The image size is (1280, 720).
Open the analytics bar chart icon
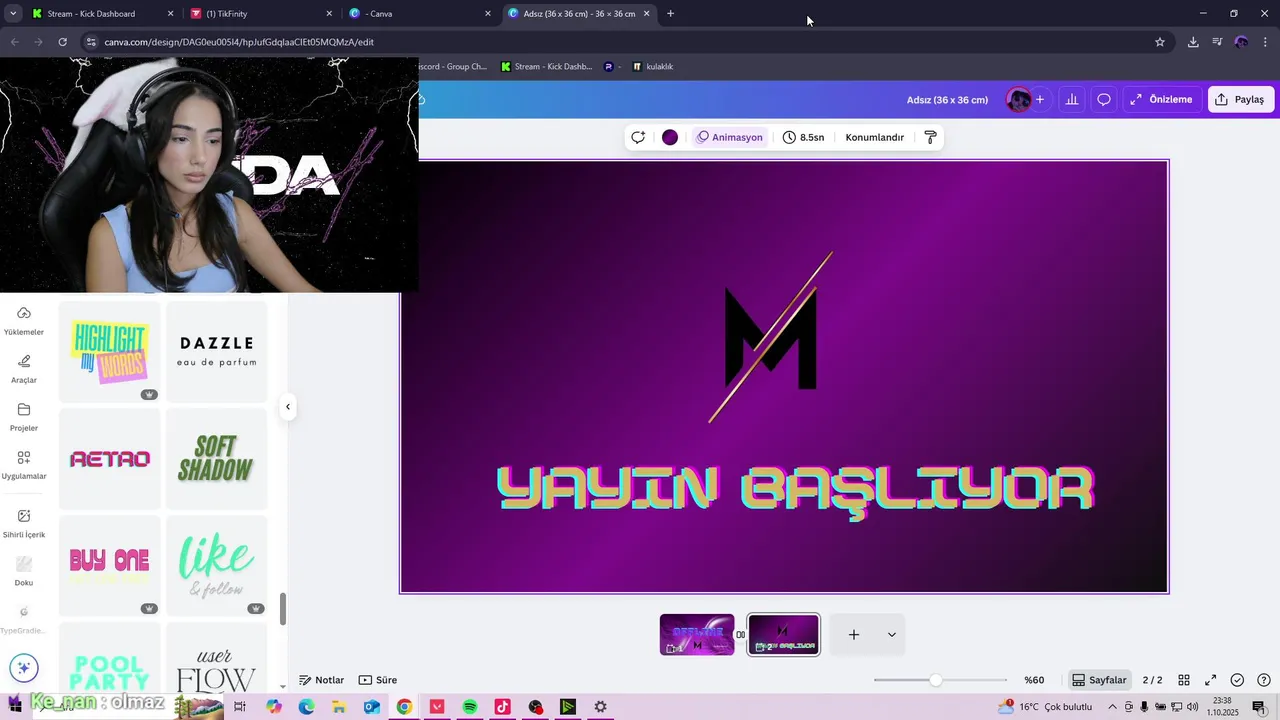click(x=1072, y=100)
